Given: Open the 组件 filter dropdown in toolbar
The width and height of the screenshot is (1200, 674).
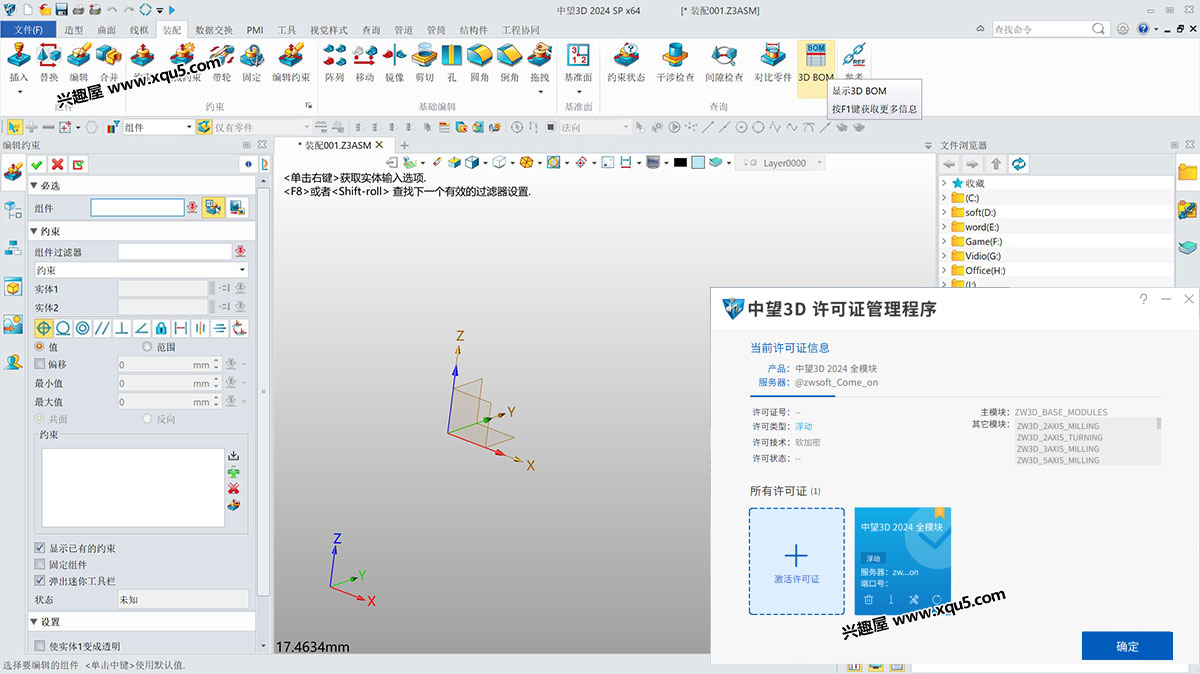Looking at the screenshot, I should tap(188, 127).
